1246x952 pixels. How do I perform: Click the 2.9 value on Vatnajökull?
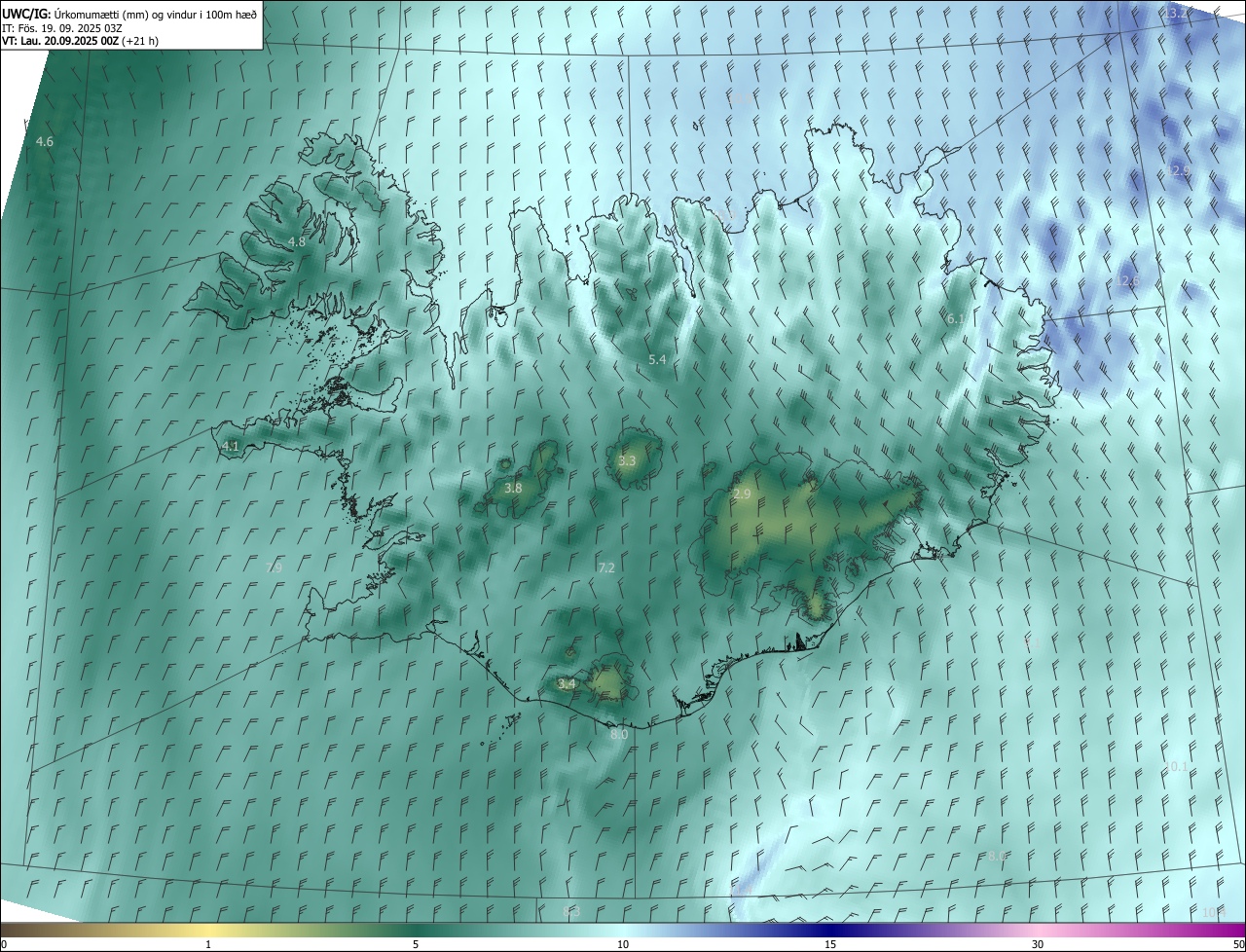(x=742, y=494)
